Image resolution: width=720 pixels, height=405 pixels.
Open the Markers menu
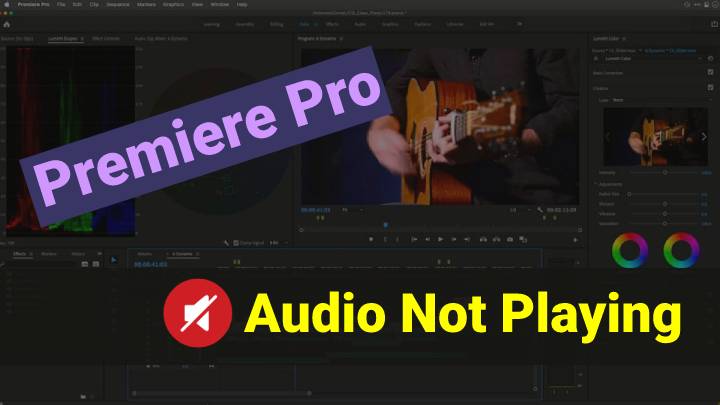tap(146, 4)
